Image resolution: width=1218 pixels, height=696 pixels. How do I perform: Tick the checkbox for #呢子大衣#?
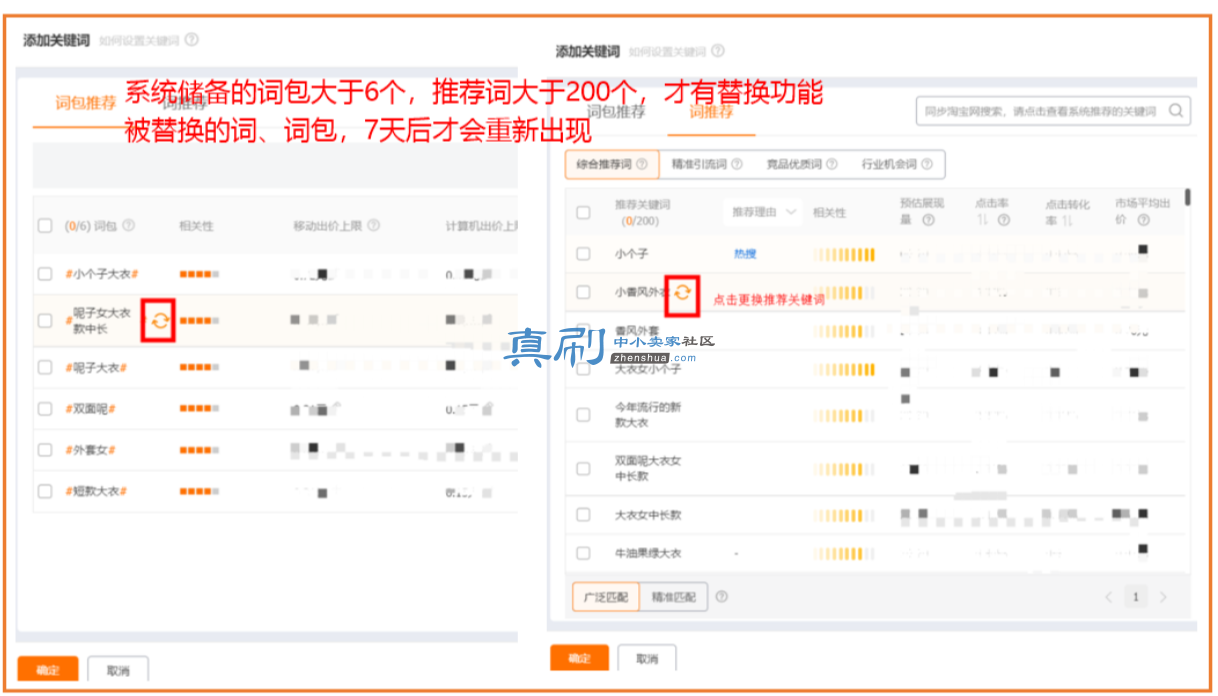[x=45, y=367]
